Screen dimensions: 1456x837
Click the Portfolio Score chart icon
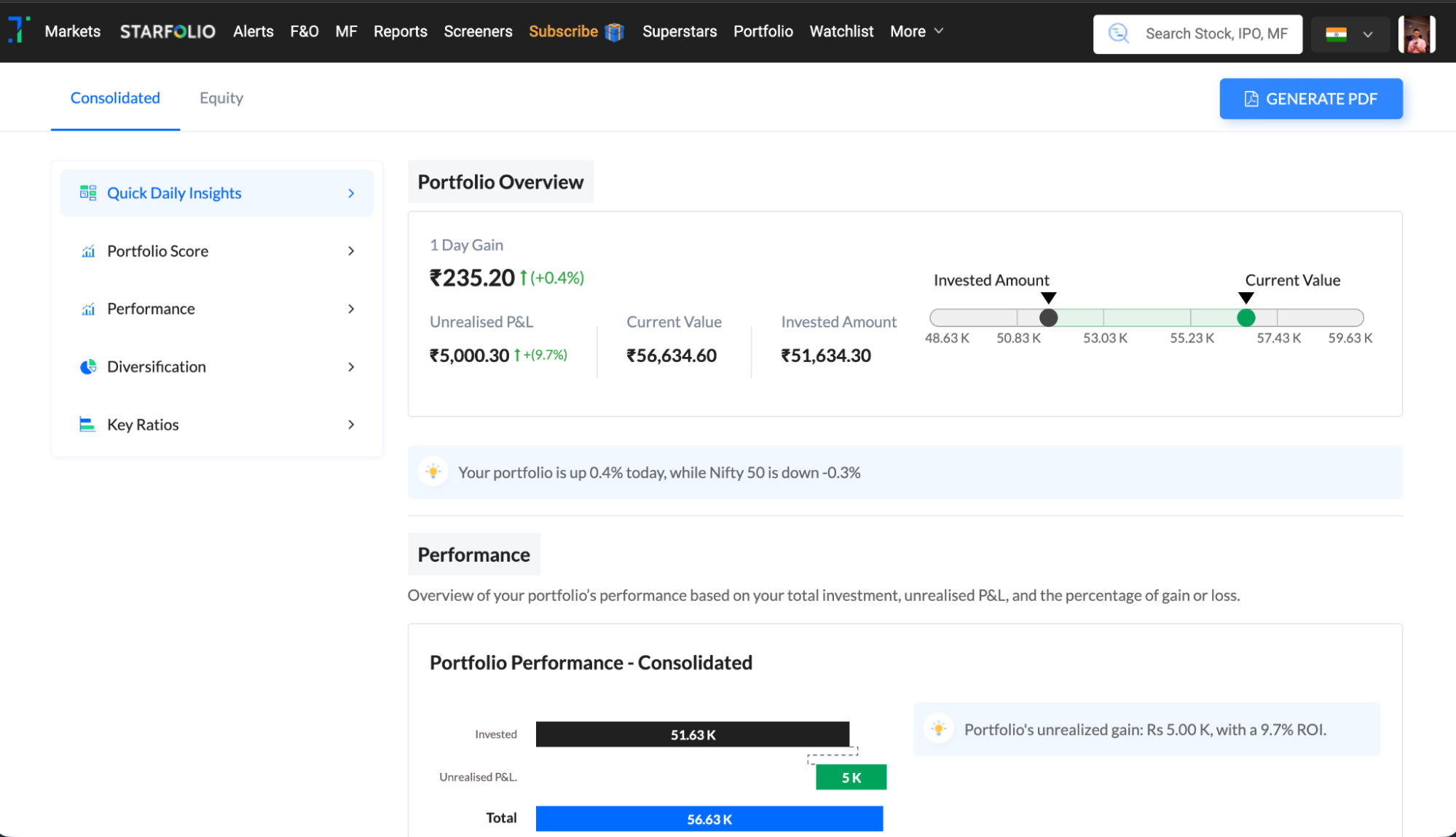pos(88,251)
